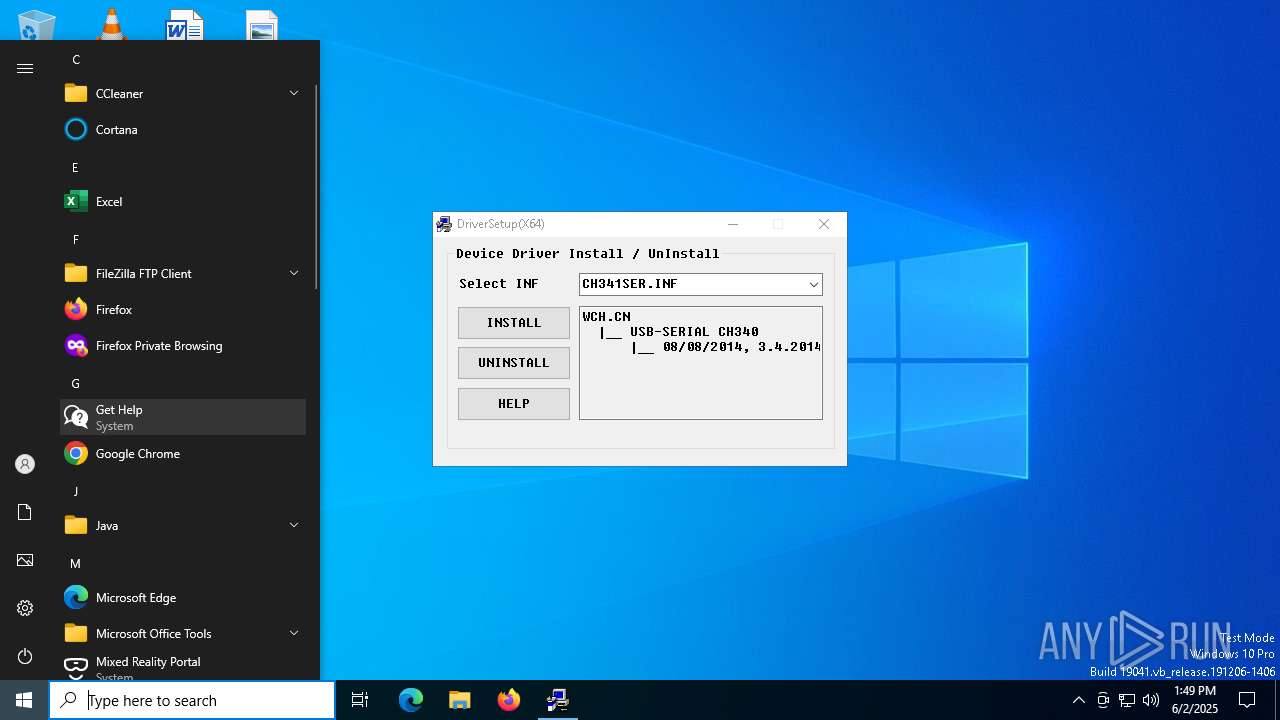Open the Word document desktop icon
The width and height of the screenshot is (1280, 720).
(185, 25)
